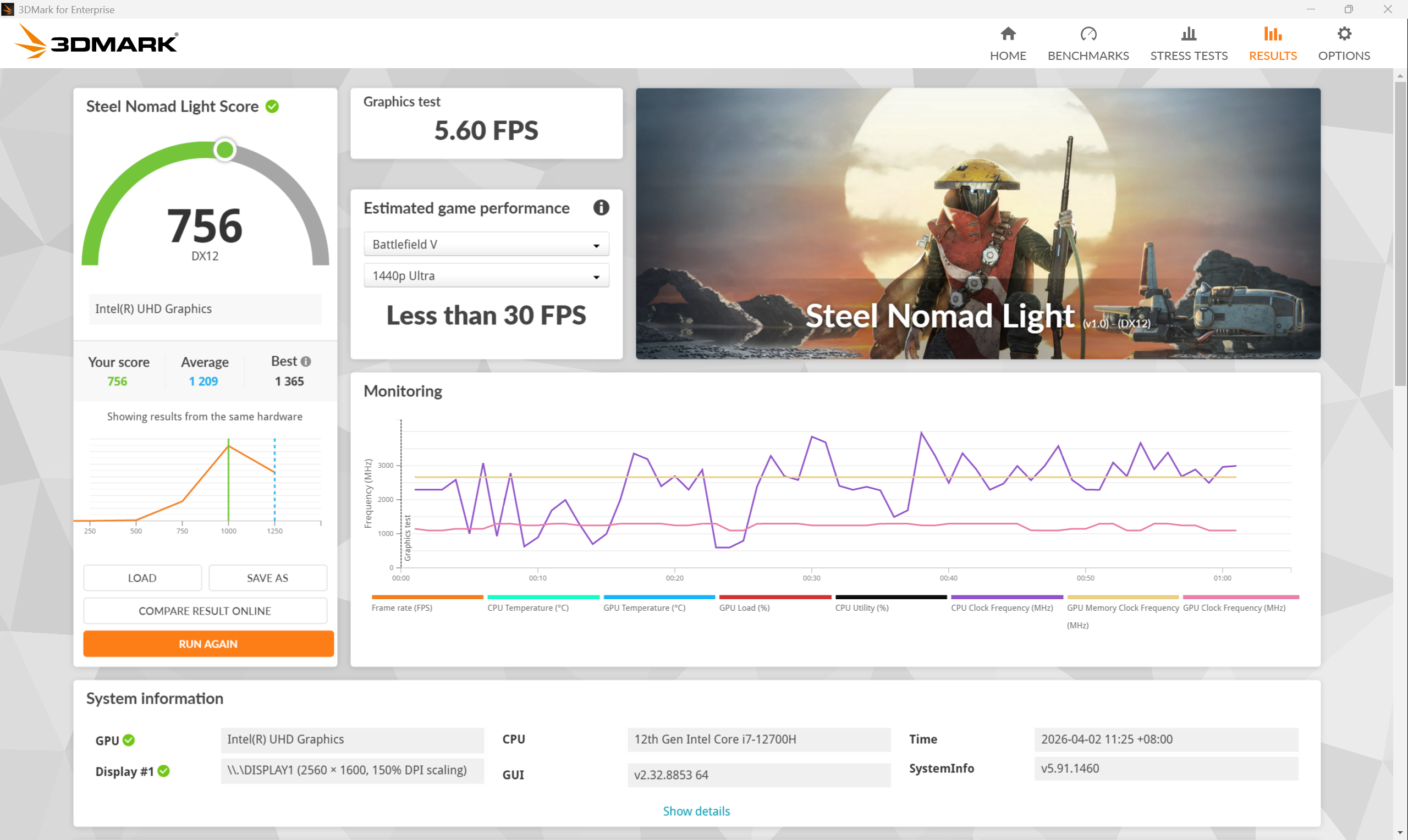
Task: Open the Stress Tests chart icon
Action: pyautogui.click(x=1189, y=34)
